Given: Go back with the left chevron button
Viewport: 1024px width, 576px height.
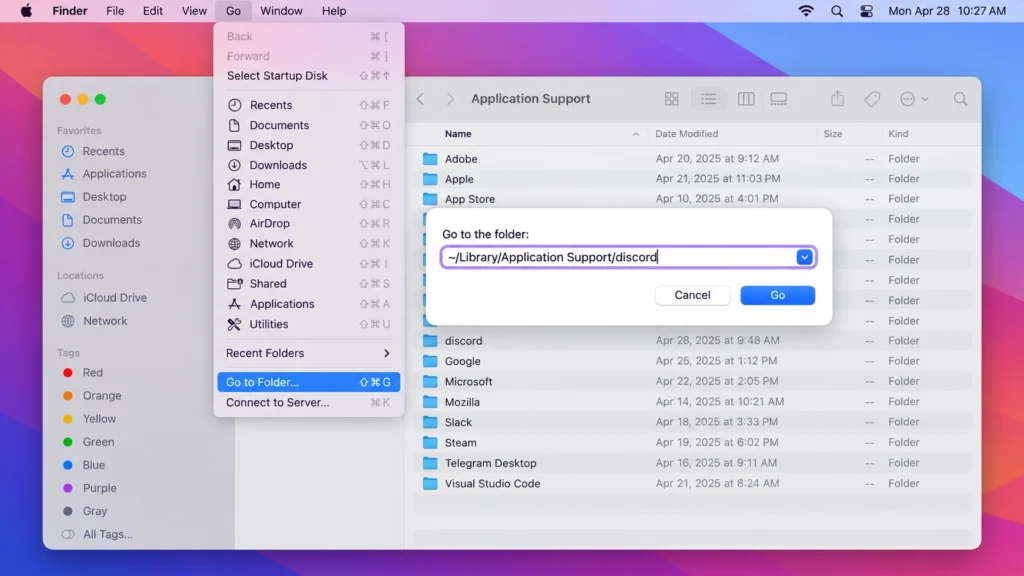Looking at the screenshot, I should point(421,99).
